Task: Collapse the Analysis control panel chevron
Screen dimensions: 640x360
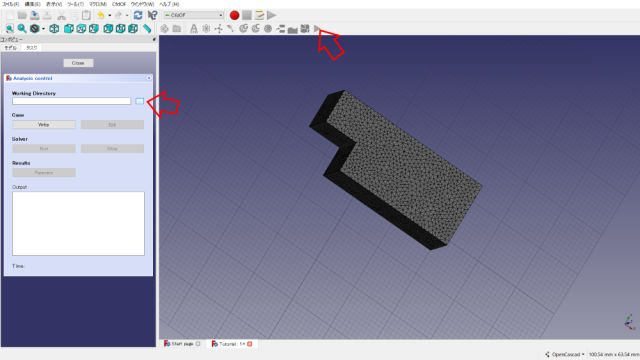Action: click(x=149, y=78)
